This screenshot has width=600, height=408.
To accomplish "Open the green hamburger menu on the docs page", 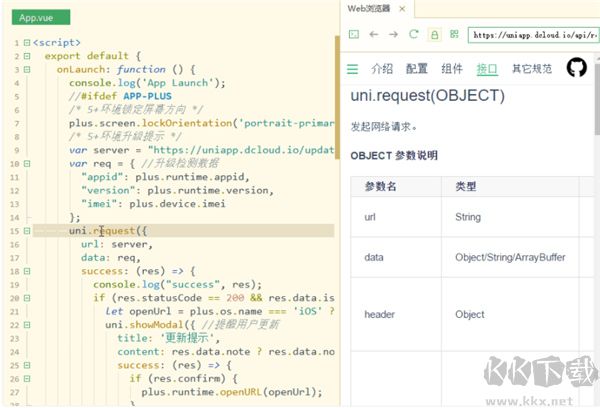I will point(353,69).
